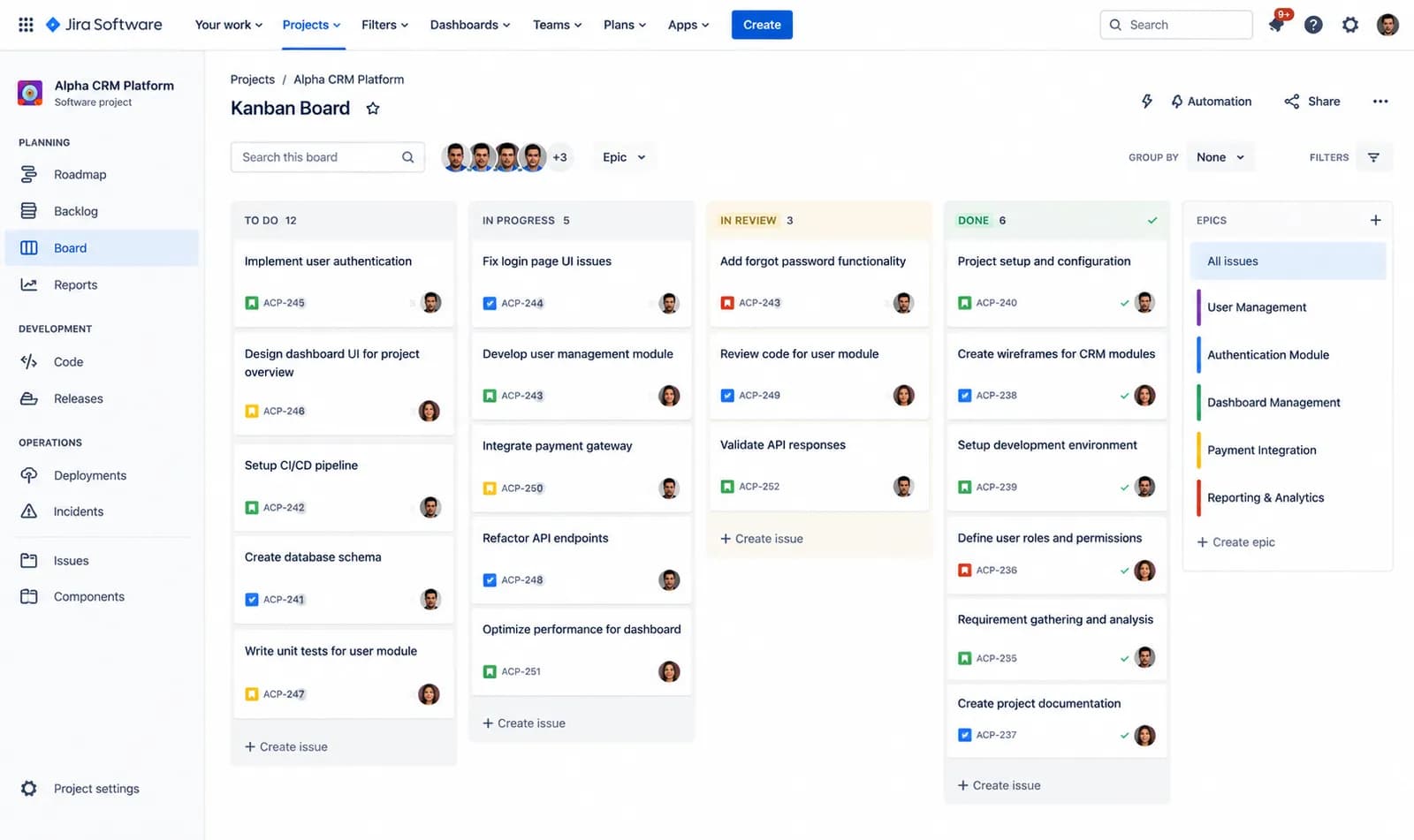Click the task type checkbox icon on ACP-249

coord(727,396)
